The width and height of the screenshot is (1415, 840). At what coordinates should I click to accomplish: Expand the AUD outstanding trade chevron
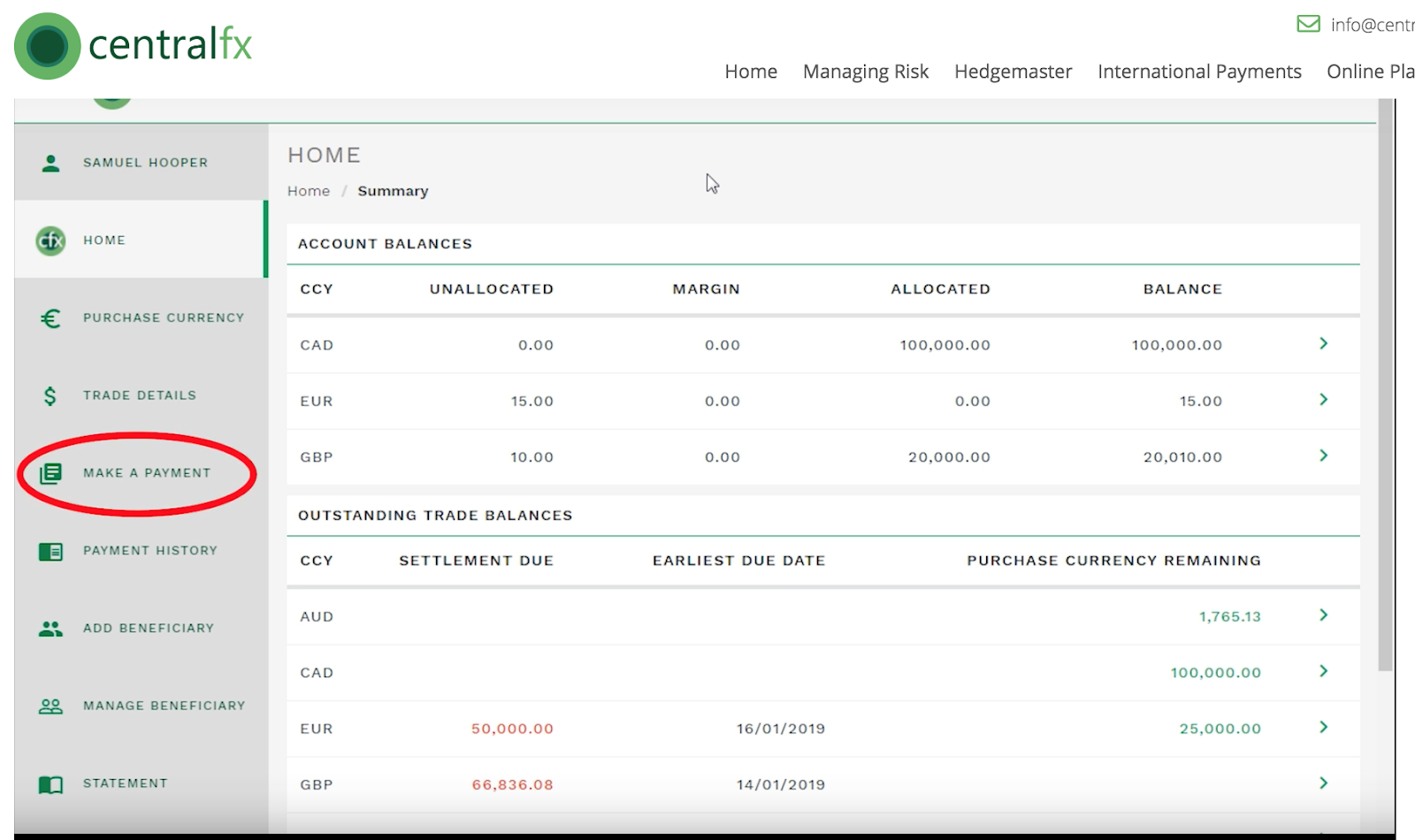point(1323,615)
